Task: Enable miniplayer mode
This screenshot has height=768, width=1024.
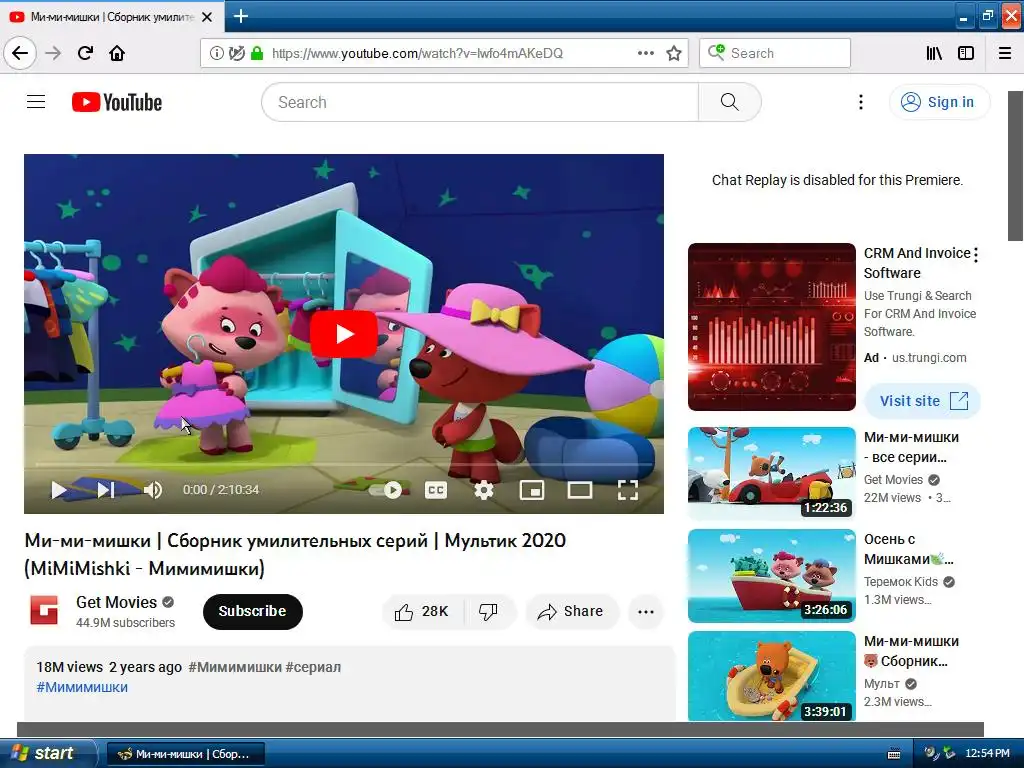Action: (532, 489)
